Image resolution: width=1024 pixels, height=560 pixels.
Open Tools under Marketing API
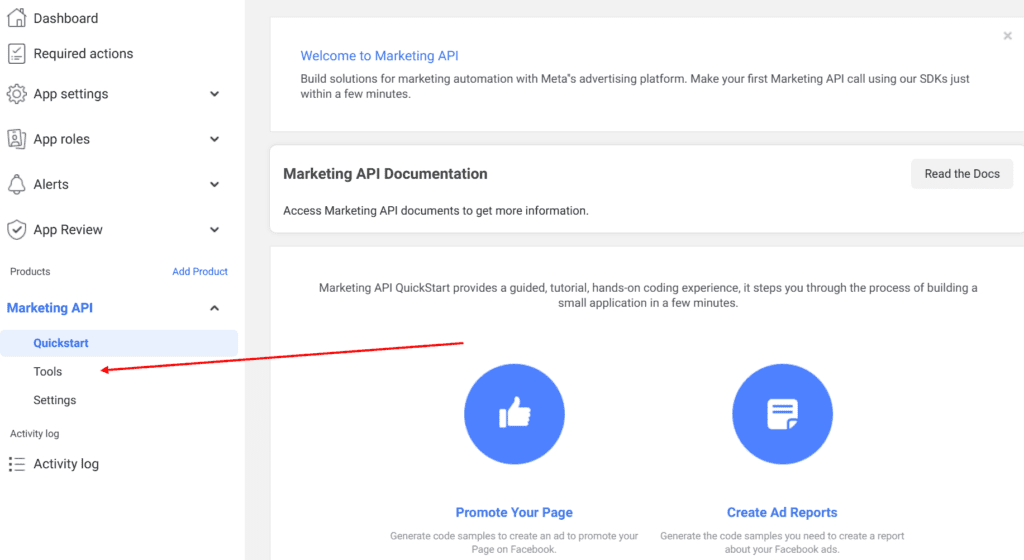[x=48, y=371]
